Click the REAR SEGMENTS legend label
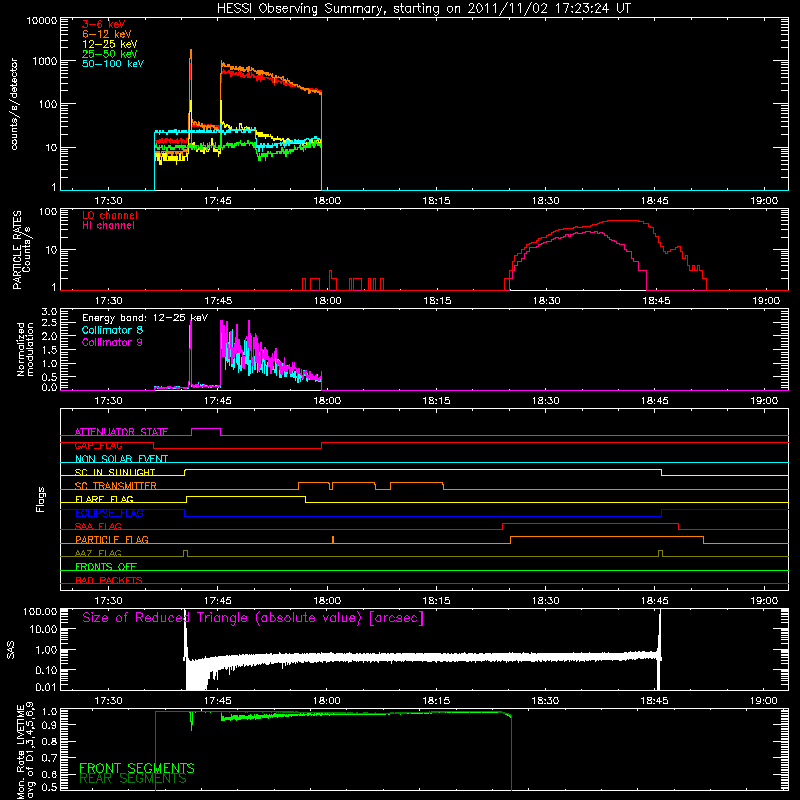The image size is (800, 800). click(133, 779)
